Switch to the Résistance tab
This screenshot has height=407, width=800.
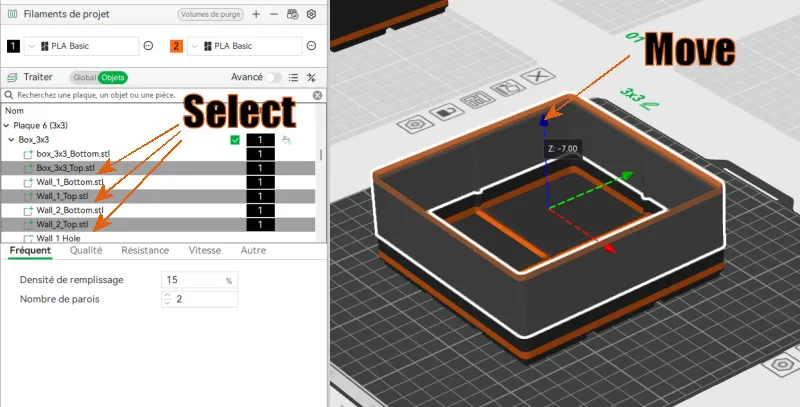(x=145, y=250)
